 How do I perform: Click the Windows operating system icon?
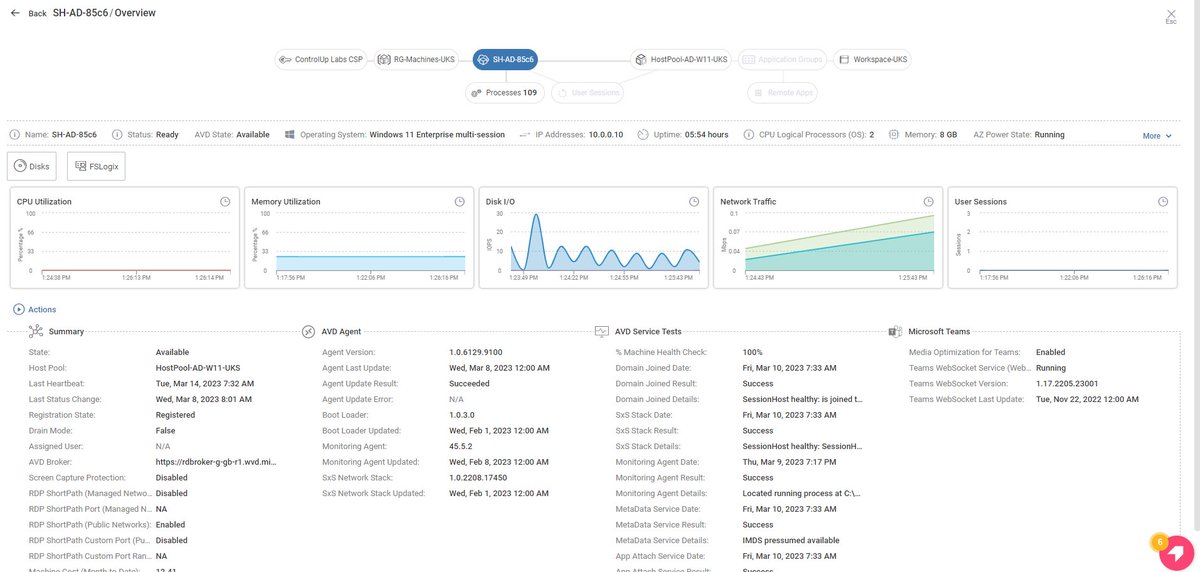(x=289, y=134)
